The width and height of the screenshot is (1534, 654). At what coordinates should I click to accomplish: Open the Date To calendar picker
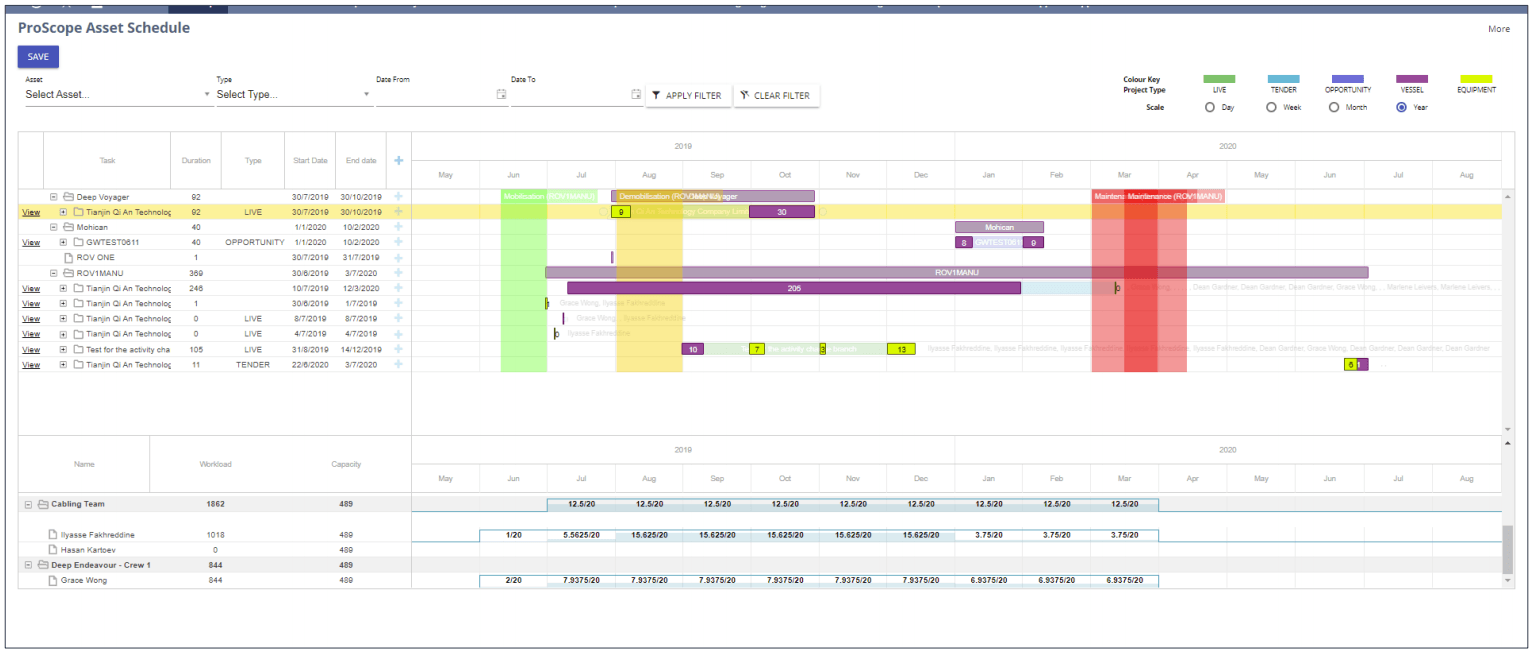click(635, 94)
